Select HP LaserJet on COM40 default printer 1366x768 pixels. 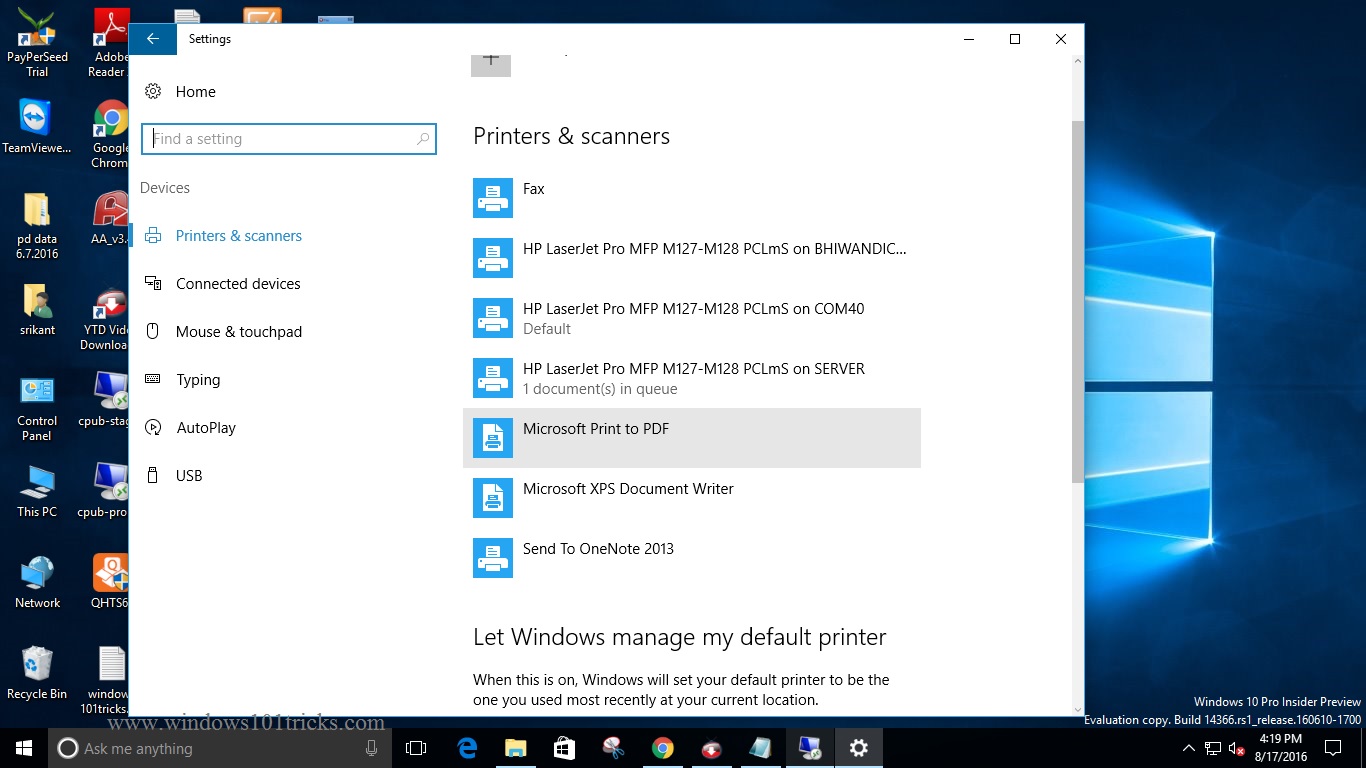tap(692, 318)
